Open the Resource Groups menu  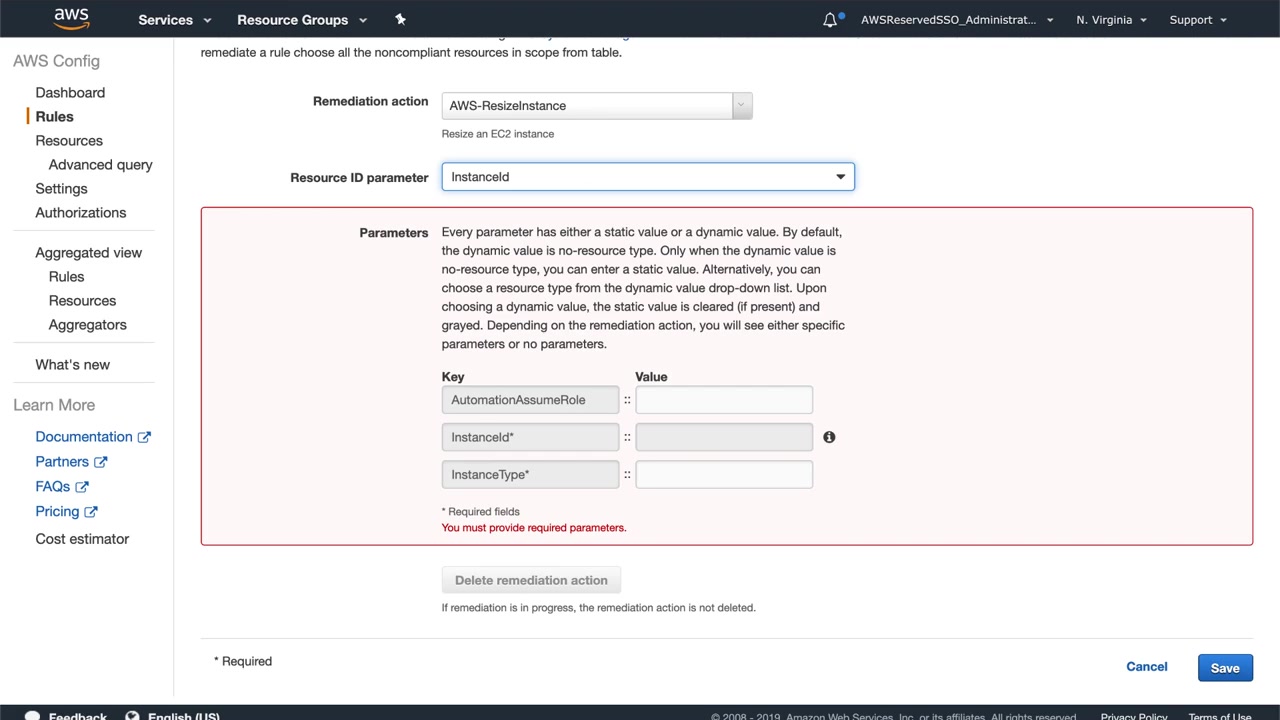pyautogui.click(x=302, y=20)
